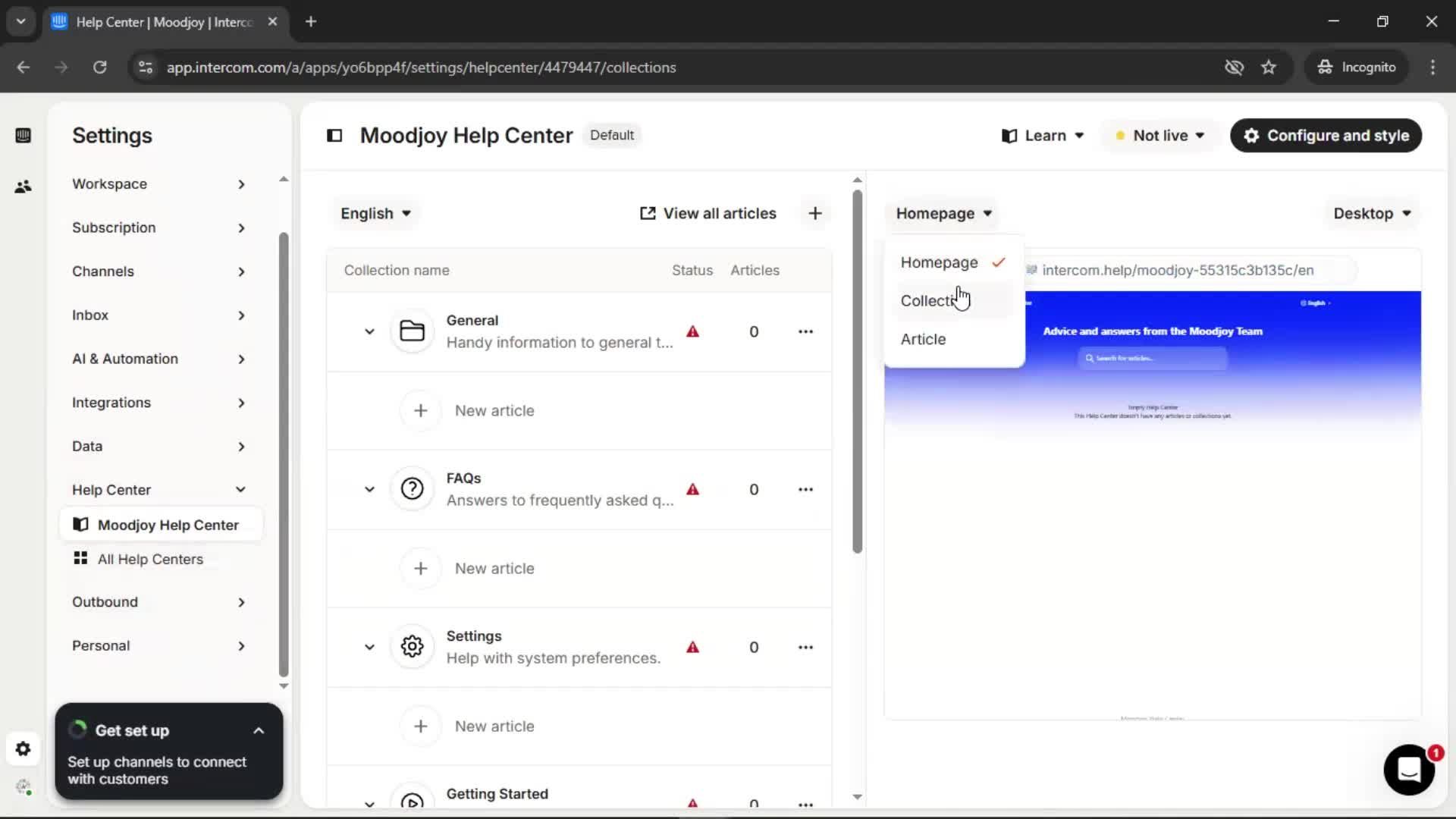Click the Getting Started collection name
Viewport: 1456px width, 819px height.
coord(497,794)
